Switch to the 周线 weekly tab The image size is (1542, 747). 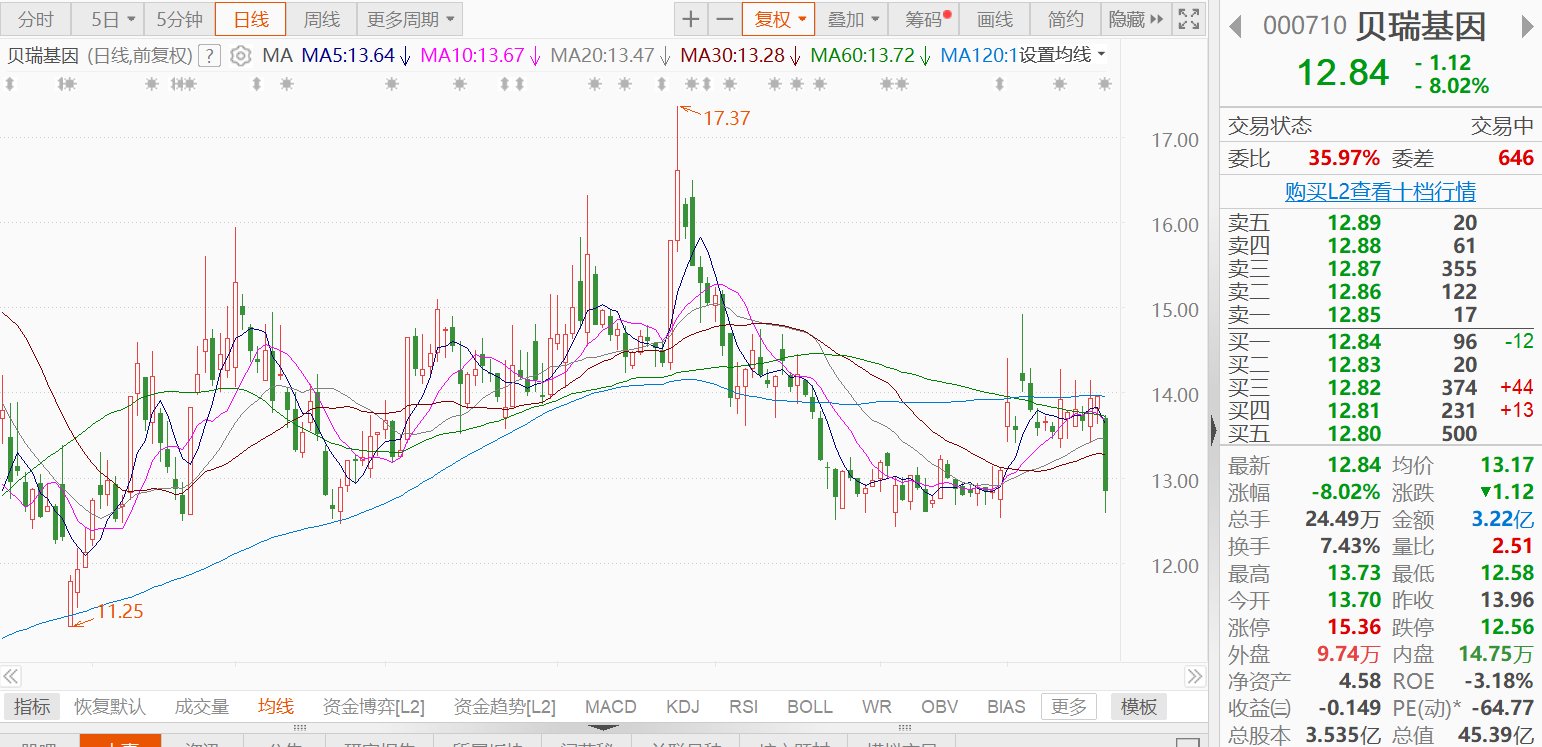[x=321, y=19]
